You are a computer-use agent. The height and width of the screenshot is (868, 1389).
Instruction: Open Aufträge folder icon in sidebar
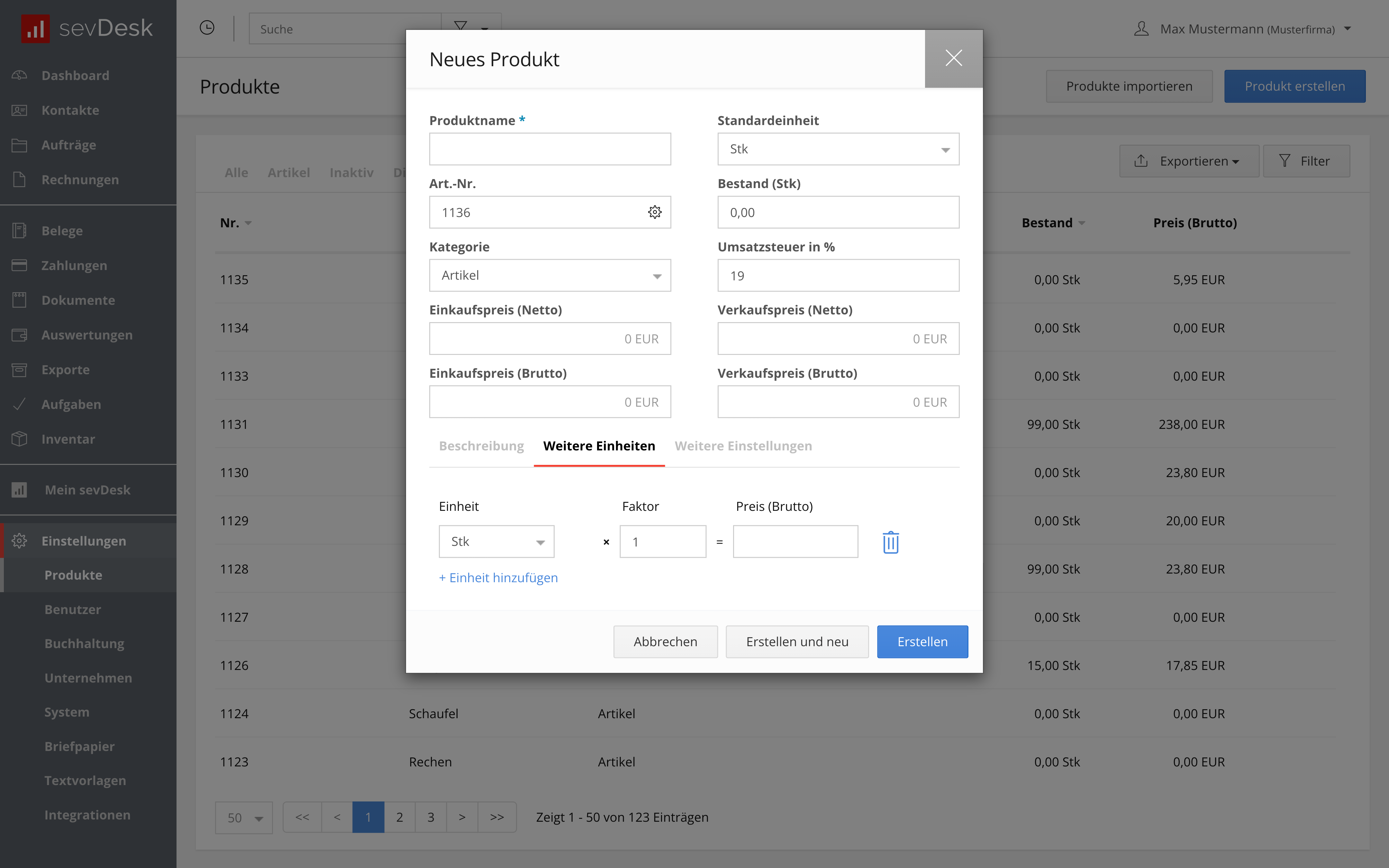coord(20,145)
